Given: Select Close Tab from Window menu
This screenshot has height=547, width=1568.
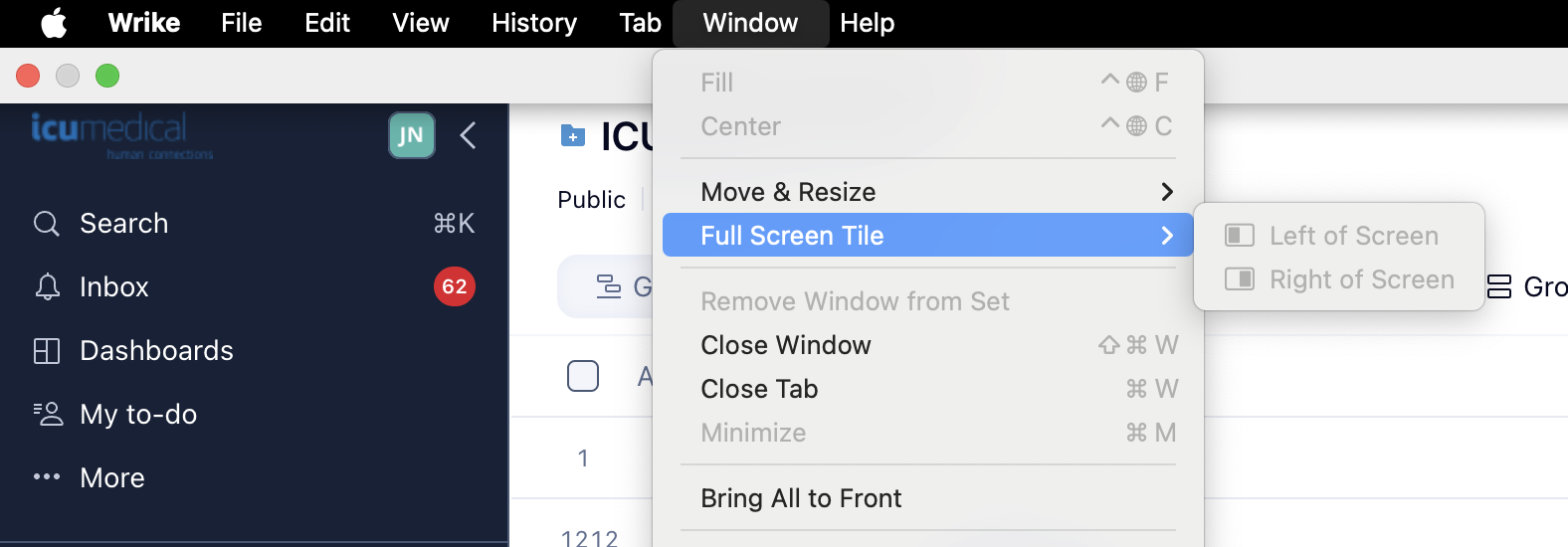Looking at the screenshot, I should coord(759,389).
